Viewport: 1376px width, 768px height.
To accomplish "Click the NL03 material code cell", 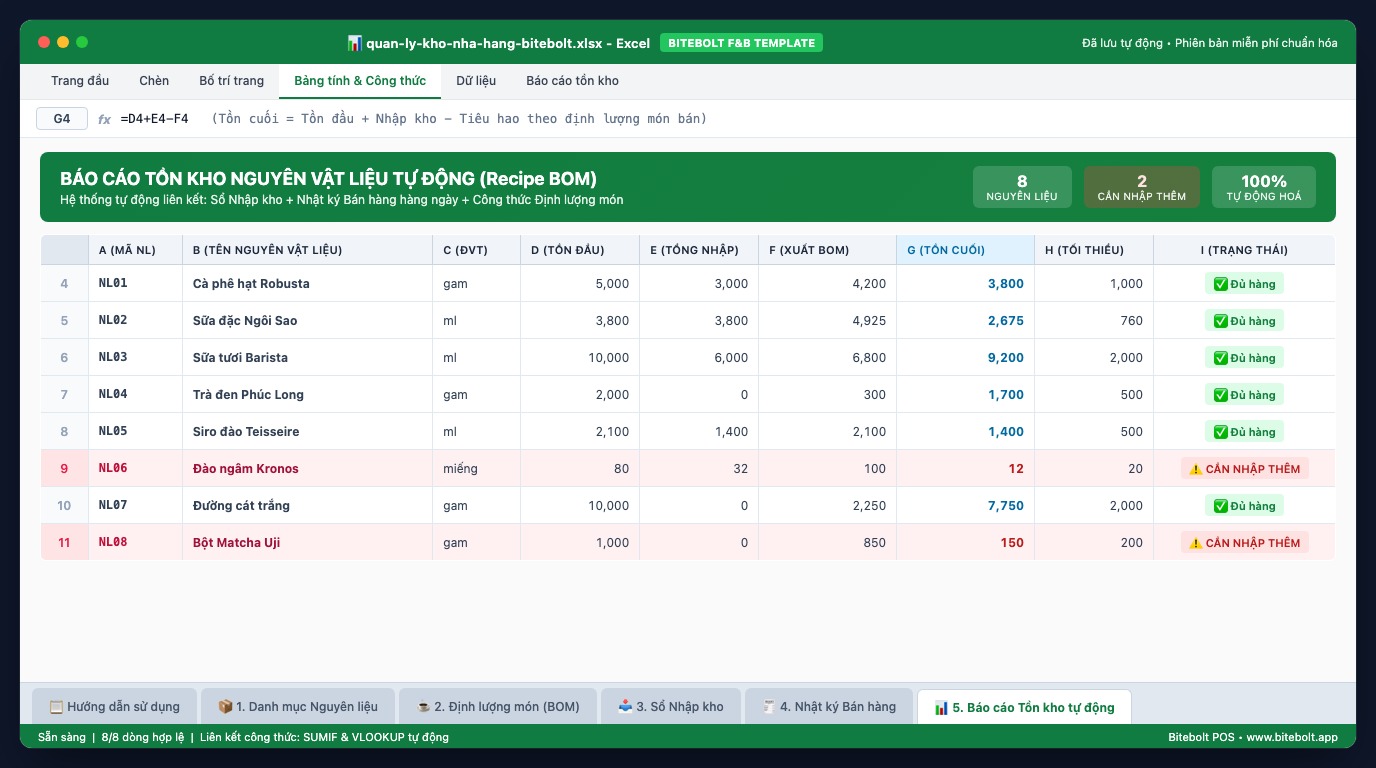I will coord(136,357).
